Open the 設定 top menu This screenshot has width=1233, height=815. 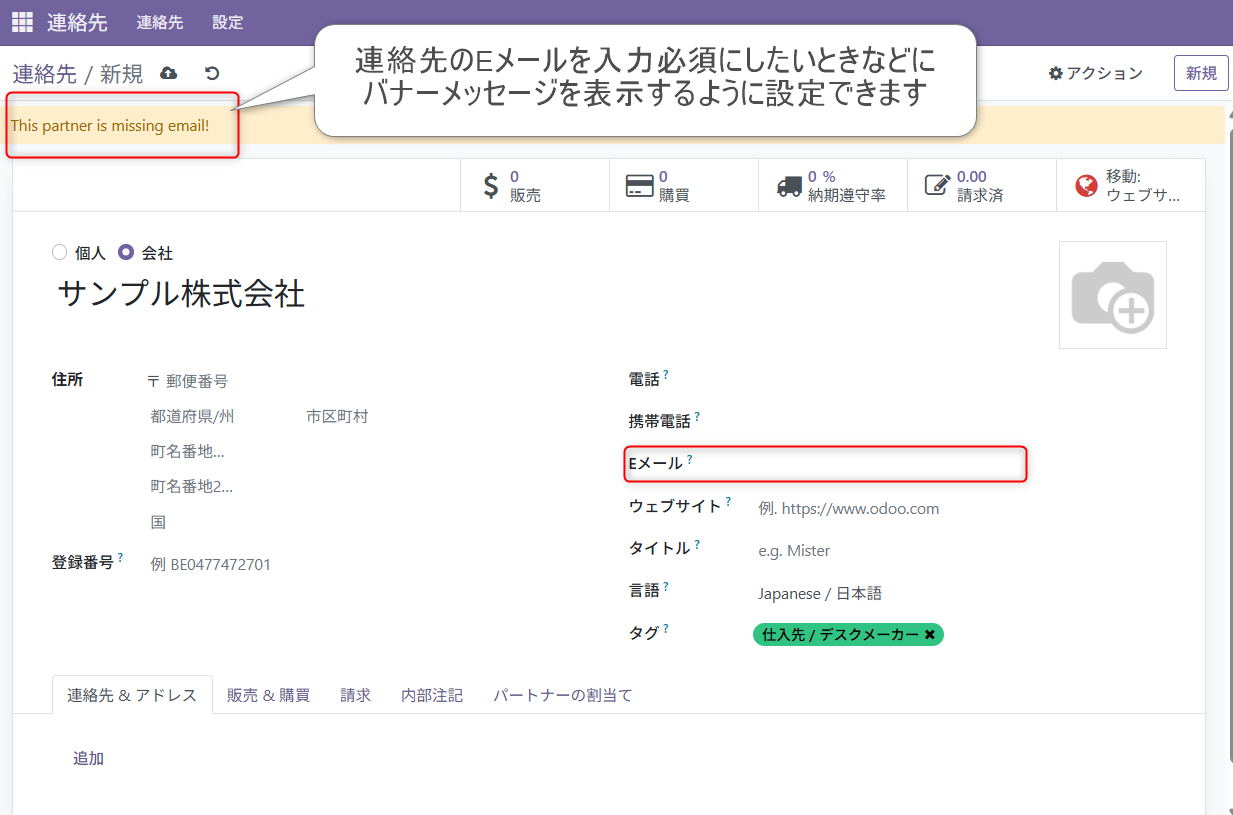[x=228, y=22]
